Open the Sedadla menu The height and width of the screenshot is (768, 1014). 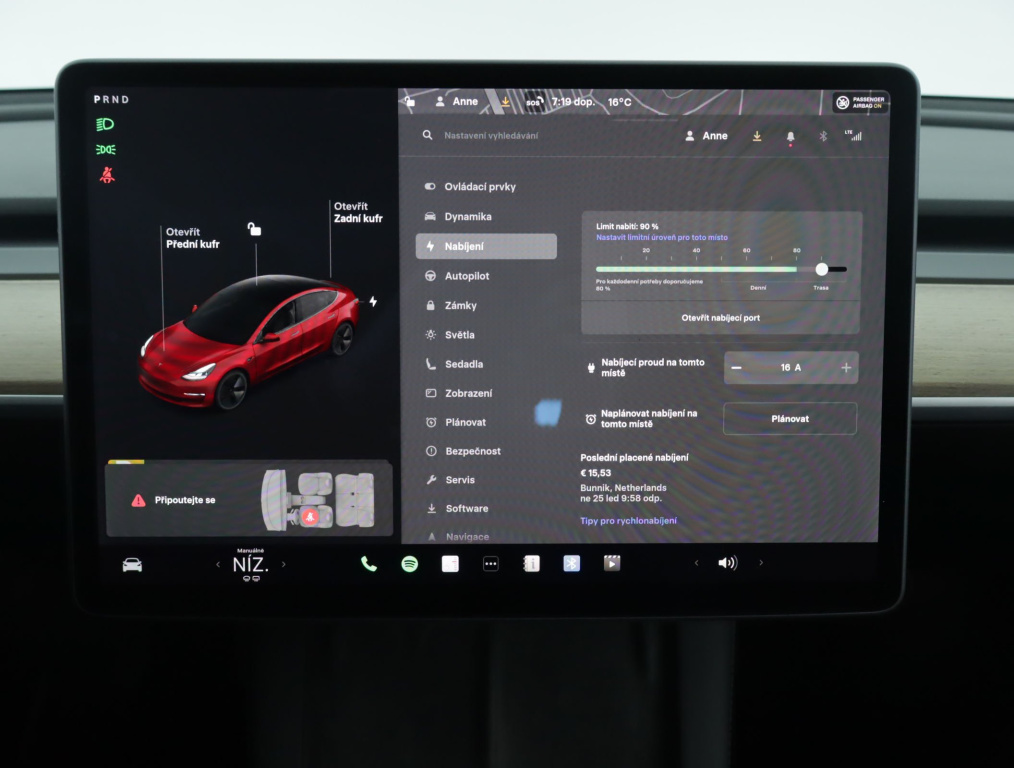486,364
